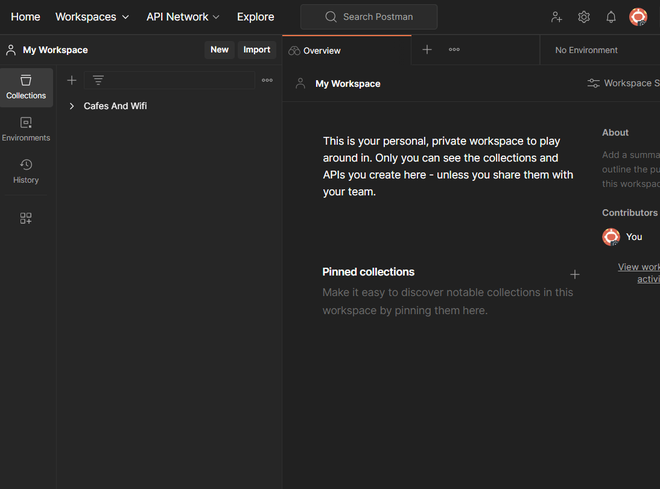Open the settings gear icon
The image size is (660, 489).
[584, 17]
